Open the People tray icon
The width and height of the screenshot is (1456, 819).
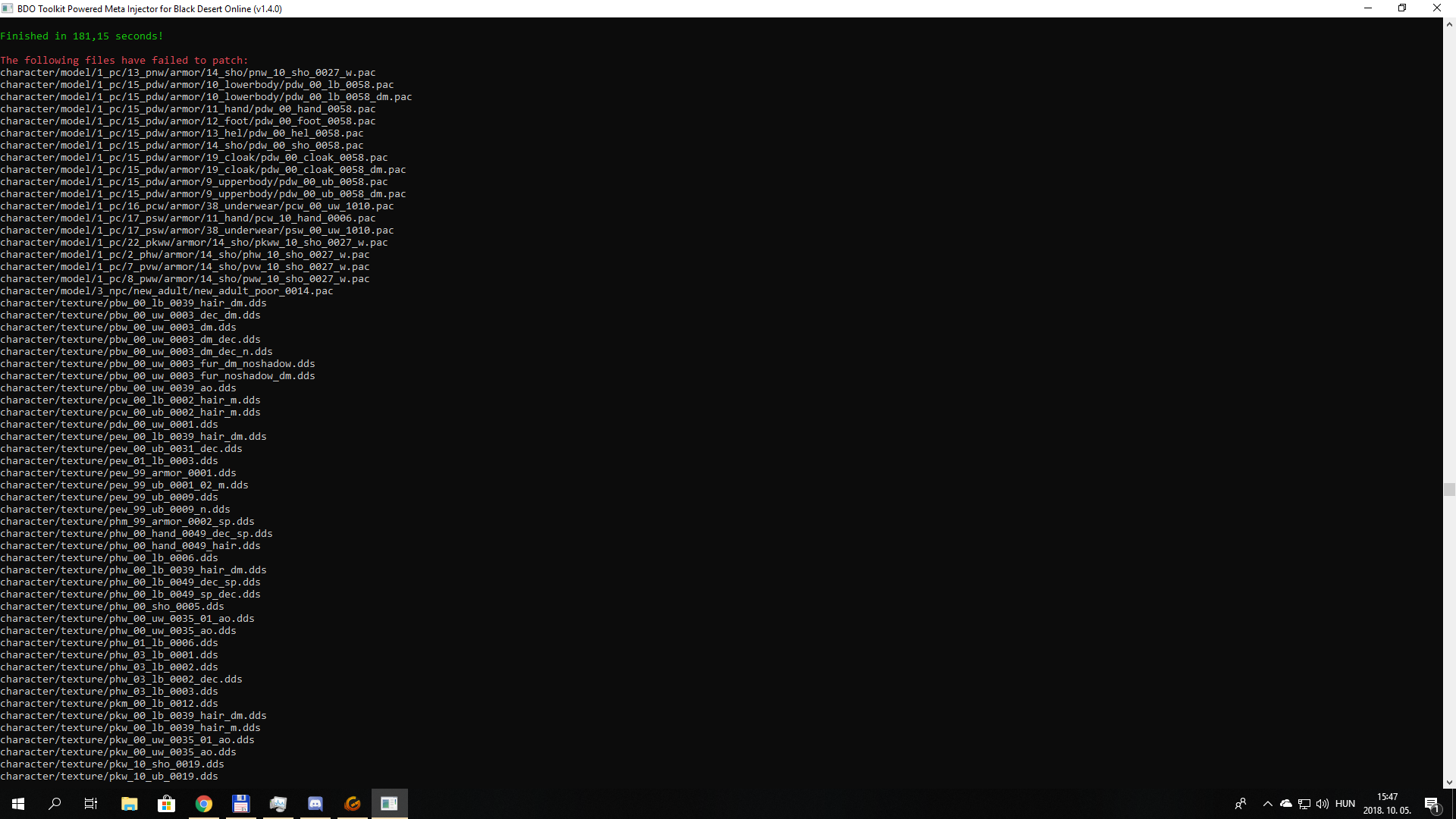click(x=1241, y=804)
